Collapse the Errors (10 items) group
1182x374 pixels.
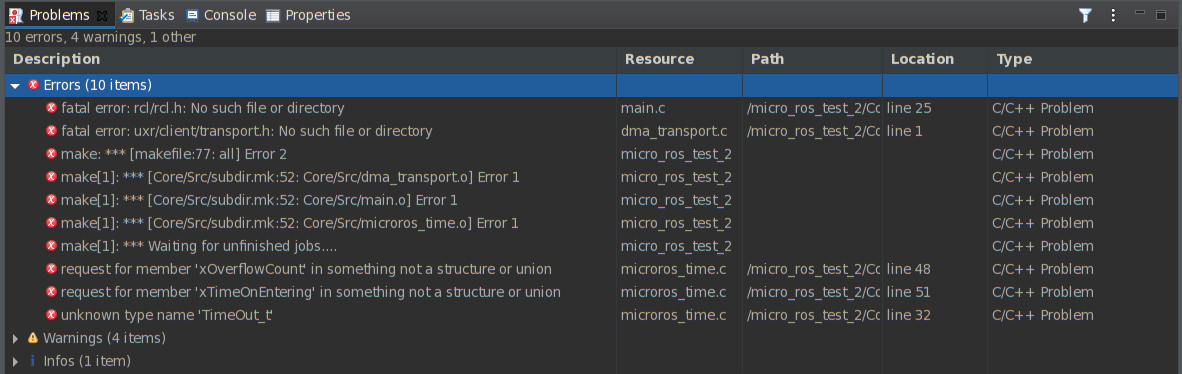point(15,86)
